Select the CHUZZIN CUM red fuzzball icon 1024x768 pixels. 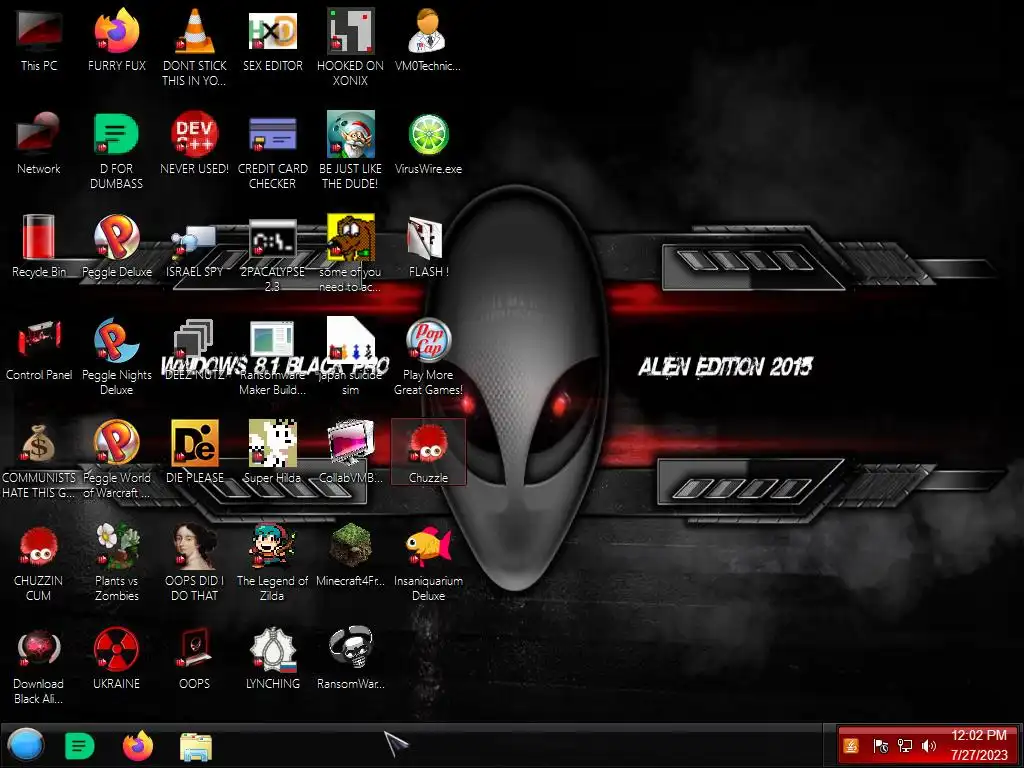[x=39, y=562]
